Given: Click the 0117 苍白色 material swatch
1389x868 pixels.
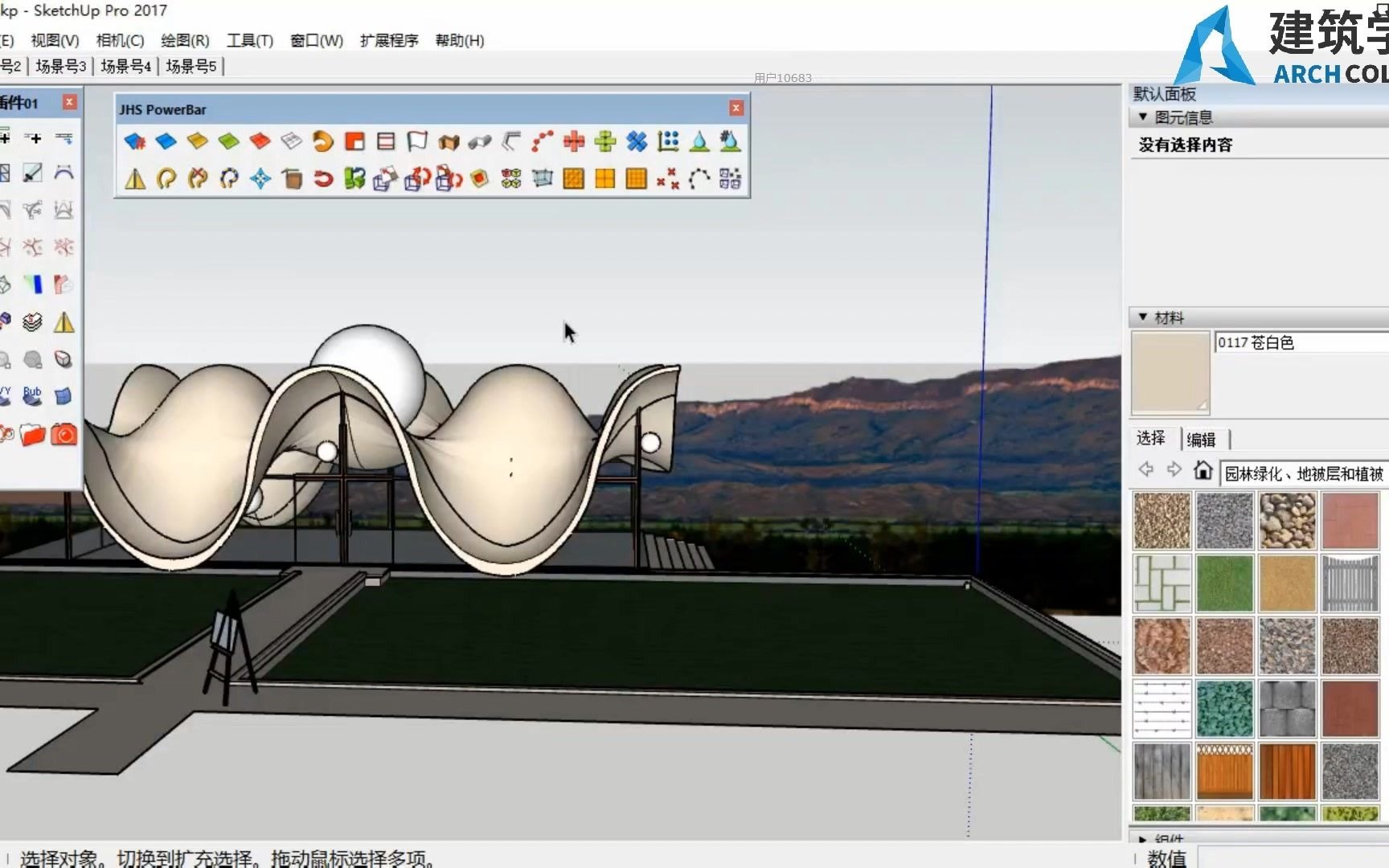Looking at the screenshot, I should (x=1170, y=373).
